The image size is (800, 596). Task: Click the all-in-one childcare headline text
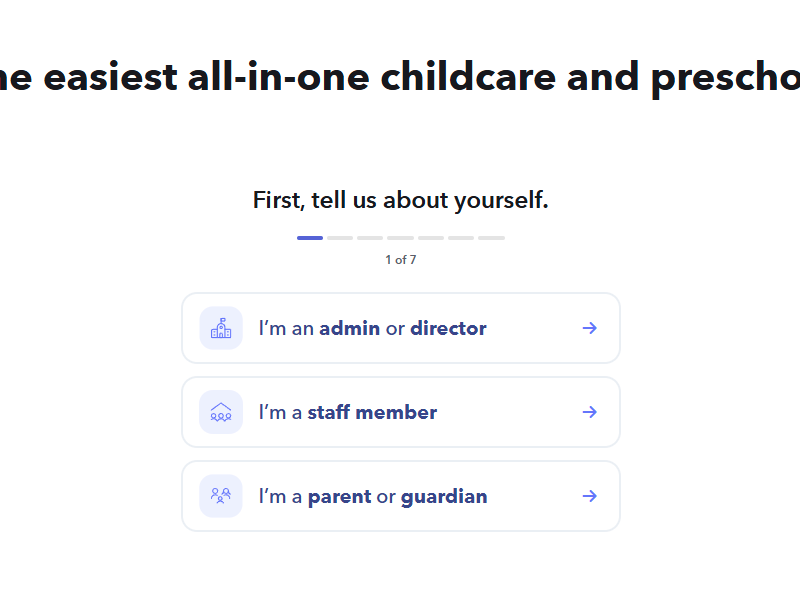(400, 76)
